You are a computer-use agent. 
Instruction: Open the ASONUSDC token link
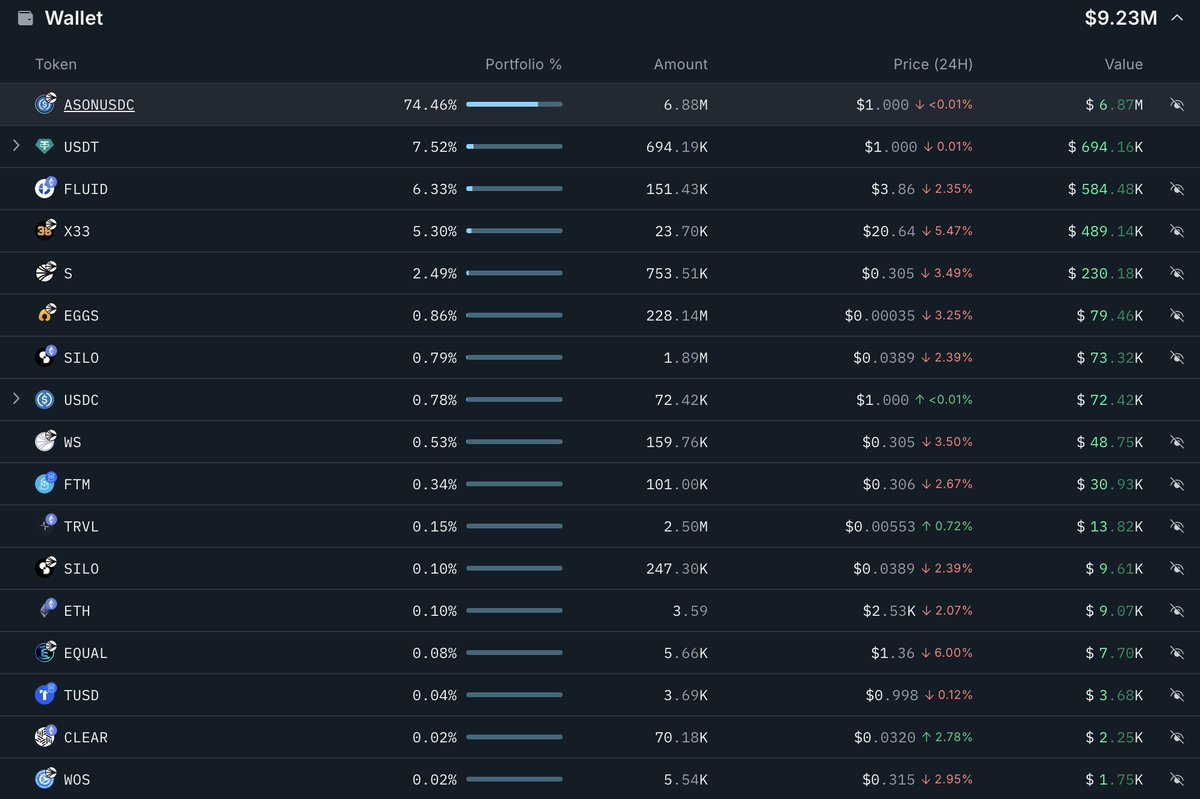pos(99,105)
